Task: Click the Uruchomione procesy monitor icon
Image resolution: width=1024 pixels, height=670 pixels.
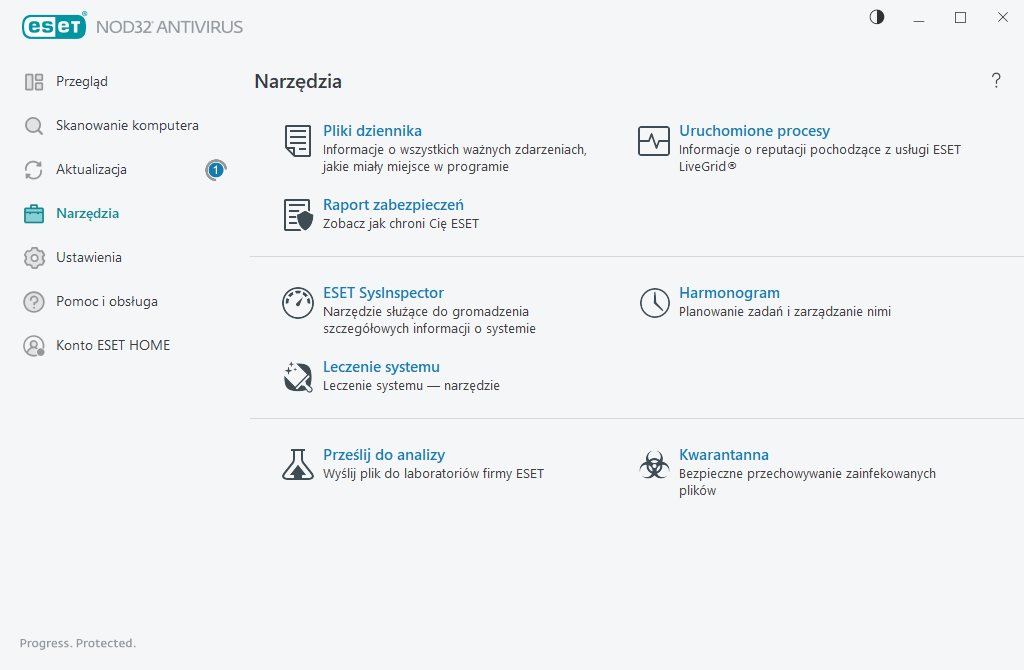Action: tap(654, 141)
